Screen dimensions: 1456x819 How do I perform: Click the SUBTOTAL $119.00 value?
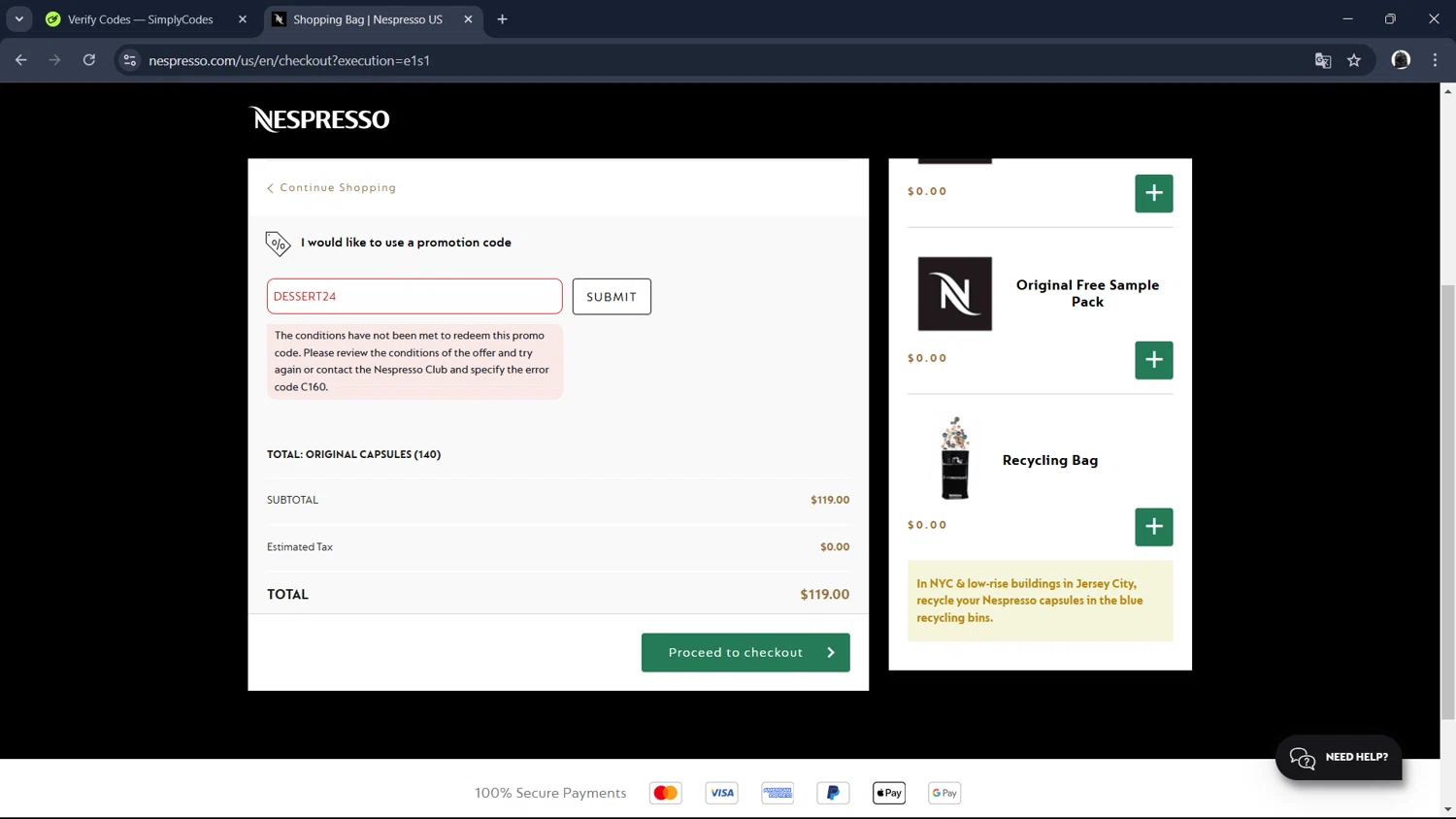[x=830, y=500]
